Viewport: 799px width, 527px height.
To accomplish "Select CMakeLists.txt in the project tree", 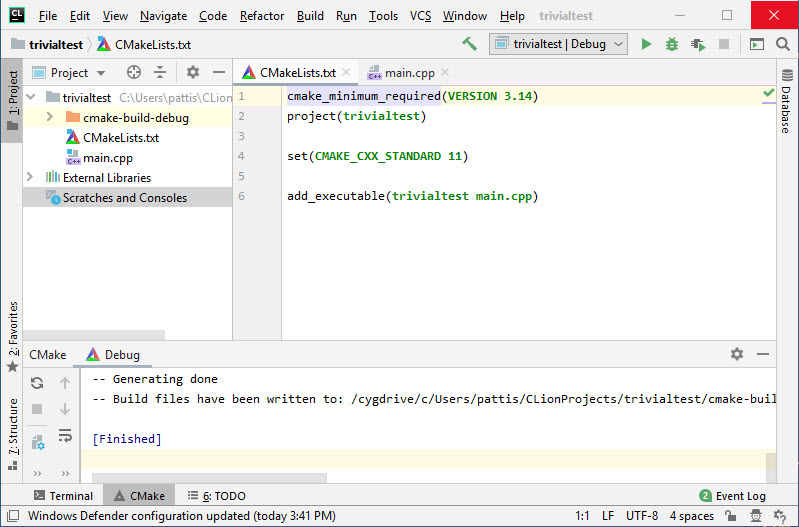I will tap(120, 138).
